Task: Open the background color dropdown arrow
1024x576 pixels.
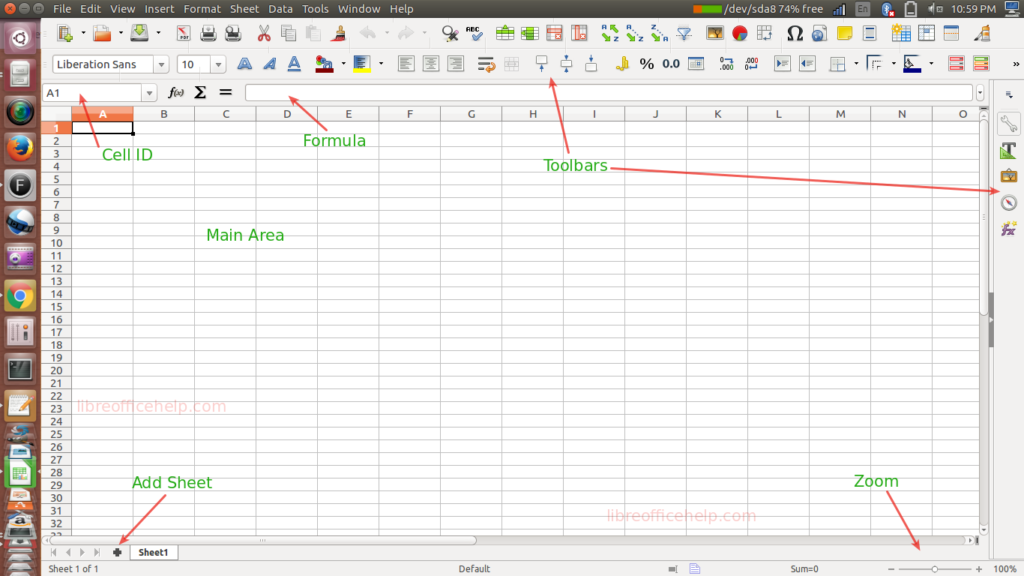Action: point(381,63)
